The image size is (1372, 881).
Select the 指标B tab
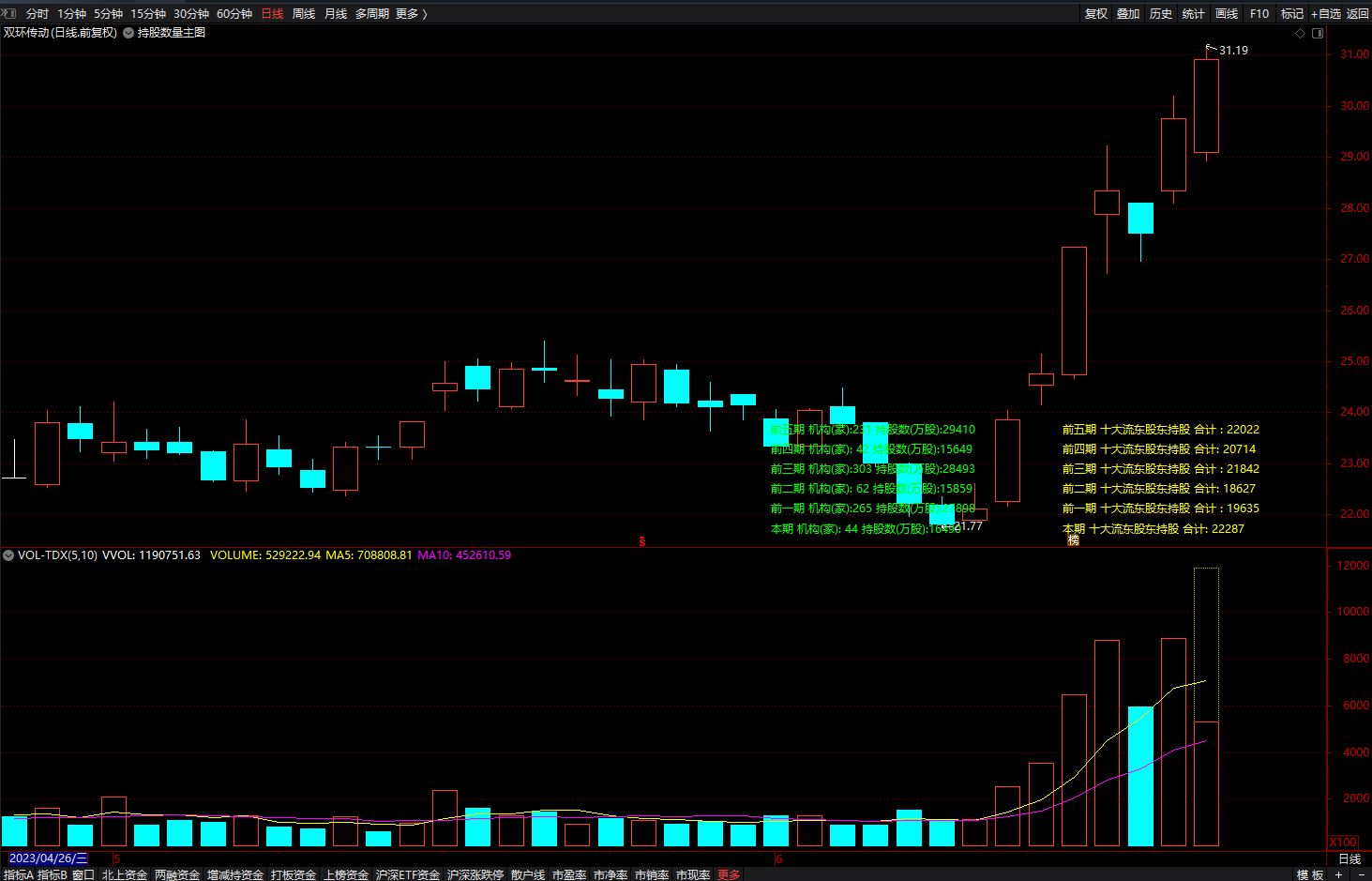click(x=53, y=874)
